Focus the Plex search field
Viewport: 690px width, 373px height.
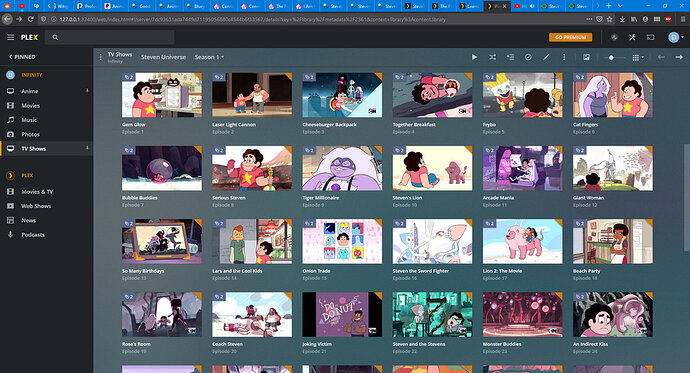point(111,37)
